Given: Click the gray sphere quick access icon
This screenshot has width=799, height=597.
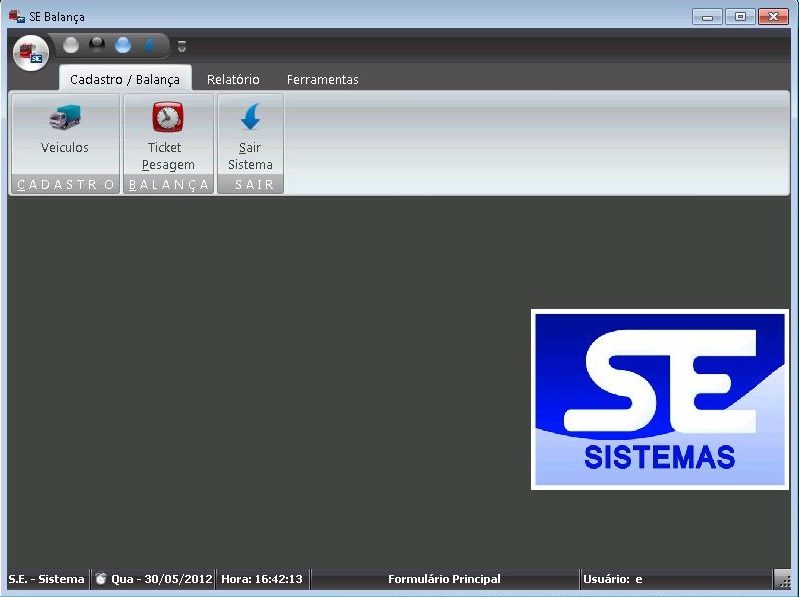Looking at the screenshot, I should 71,45.
